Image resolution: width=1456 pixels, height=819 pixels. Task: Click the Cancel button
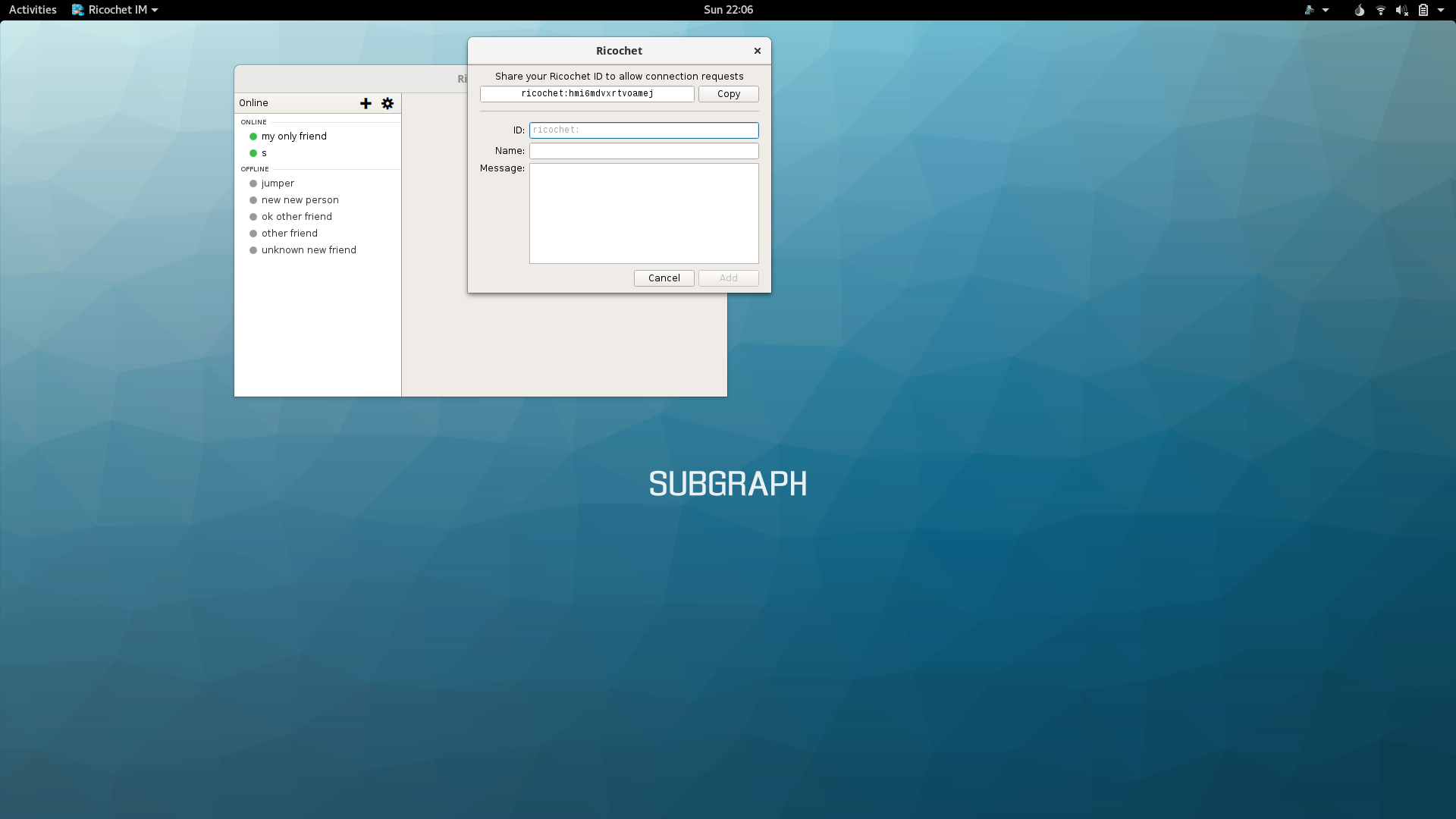(x=664, y=278)
